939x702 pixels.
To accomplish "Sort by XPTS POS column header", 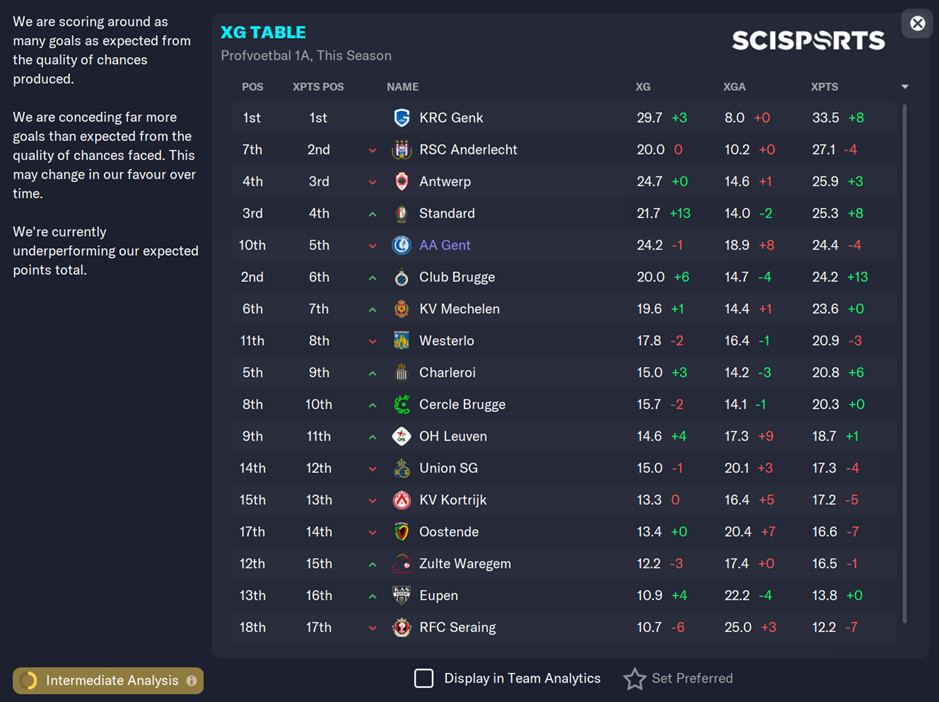I will [318, 87].
